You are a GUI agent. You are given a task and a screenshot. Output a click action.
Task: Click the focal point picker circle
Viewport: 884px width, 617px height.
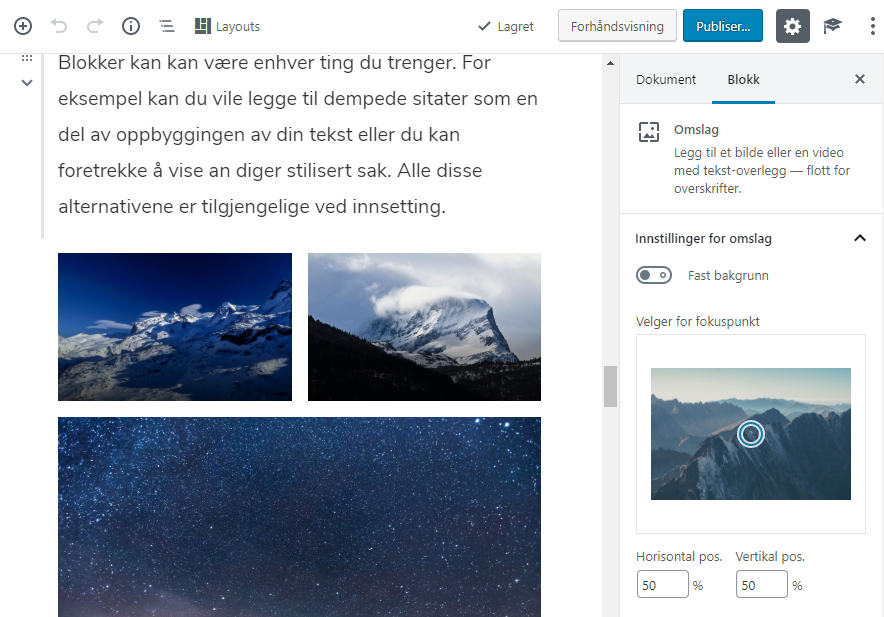point(751,434)
